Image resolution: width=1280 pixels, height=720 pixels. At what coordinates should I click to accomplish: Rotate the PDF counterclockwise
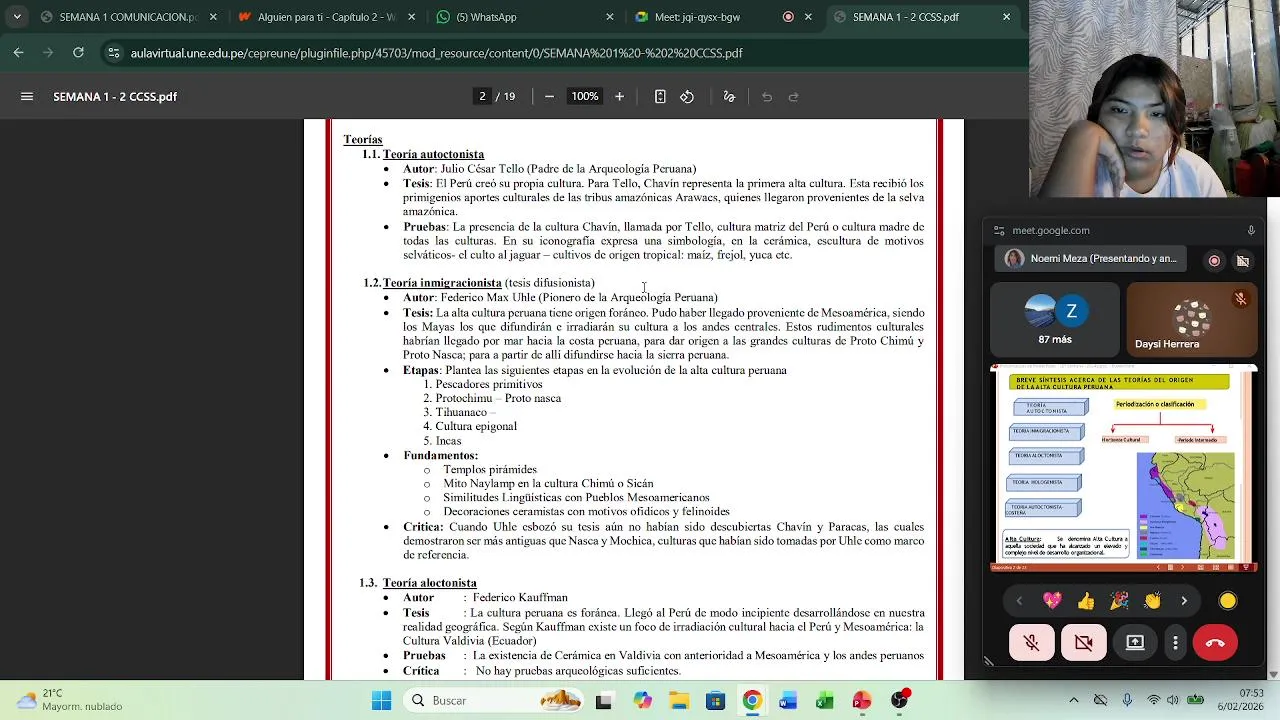click(687, 97)
